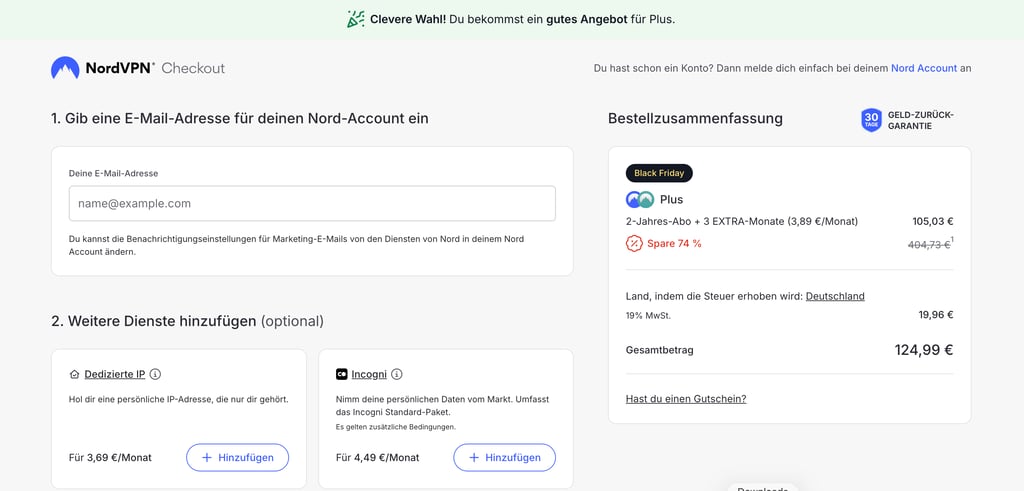Click the Plus plan double-logo icon

pos(640,200)
